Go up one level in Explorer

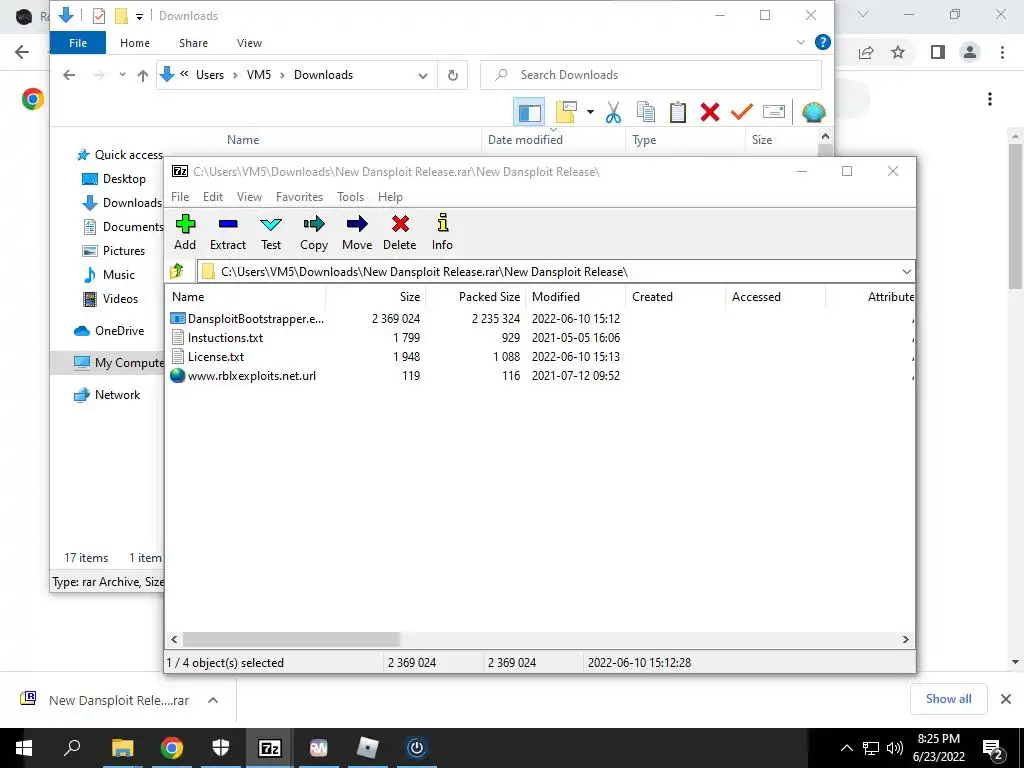[142, 75]
